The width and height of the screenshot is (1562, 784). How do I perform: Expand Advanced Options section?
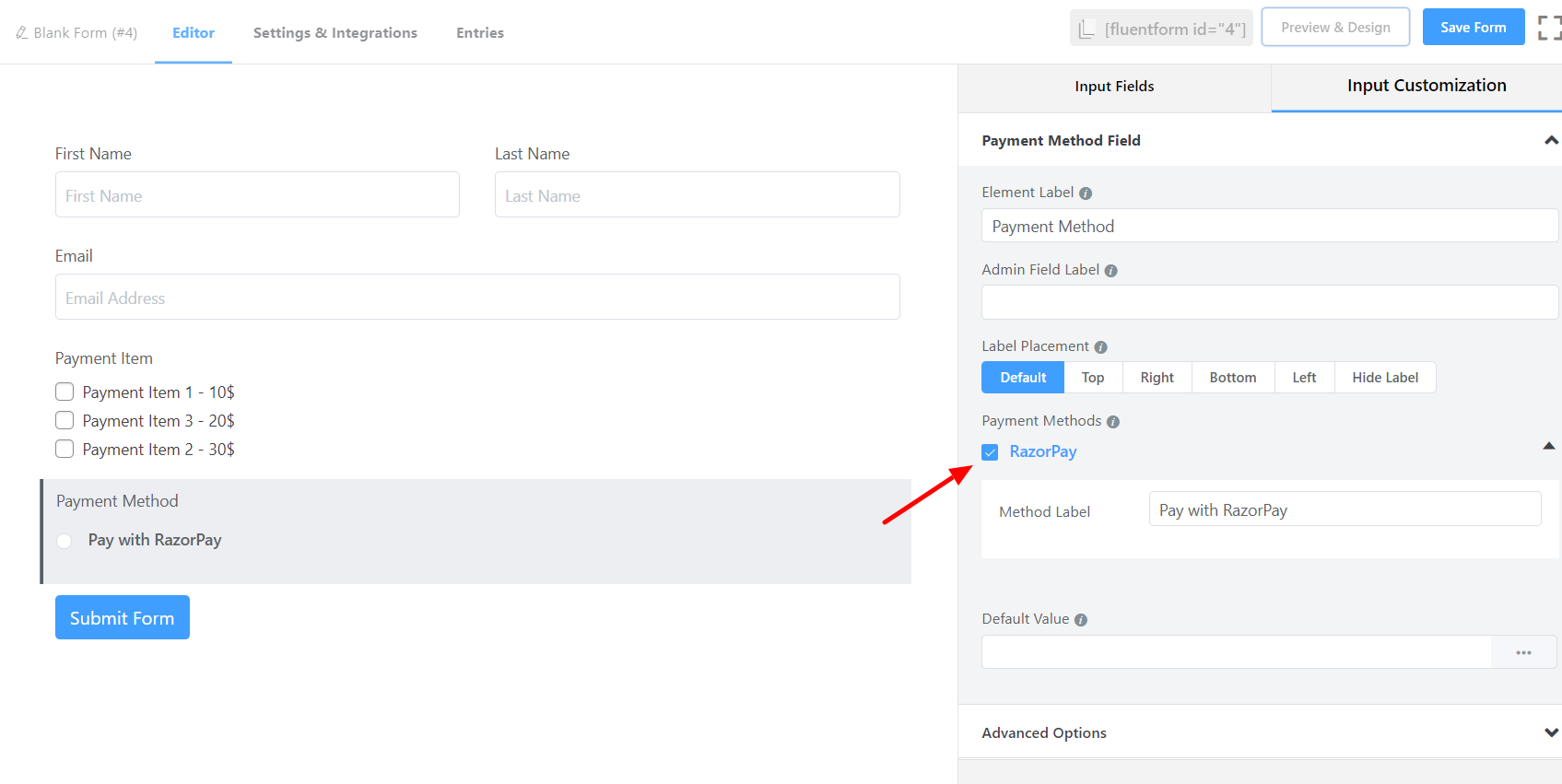pos(1551,732)
